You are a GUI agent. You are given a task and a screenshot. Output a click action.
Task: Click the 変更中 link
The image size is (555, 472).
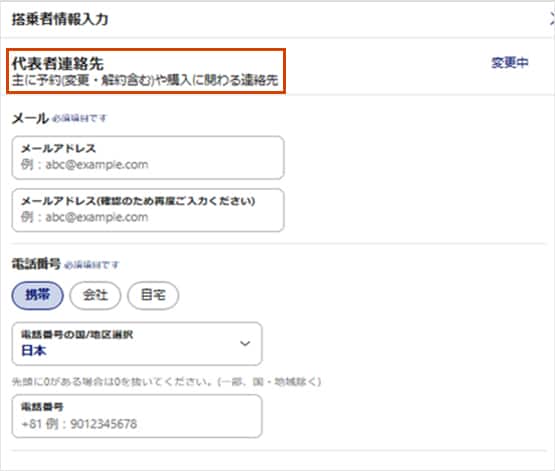pos(510,63)
